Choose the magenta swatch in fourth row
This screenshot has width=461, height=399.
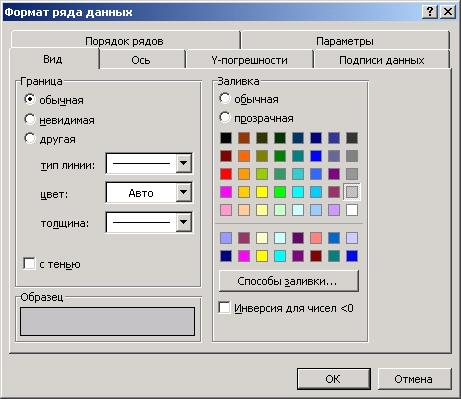[x=226, y=192]
